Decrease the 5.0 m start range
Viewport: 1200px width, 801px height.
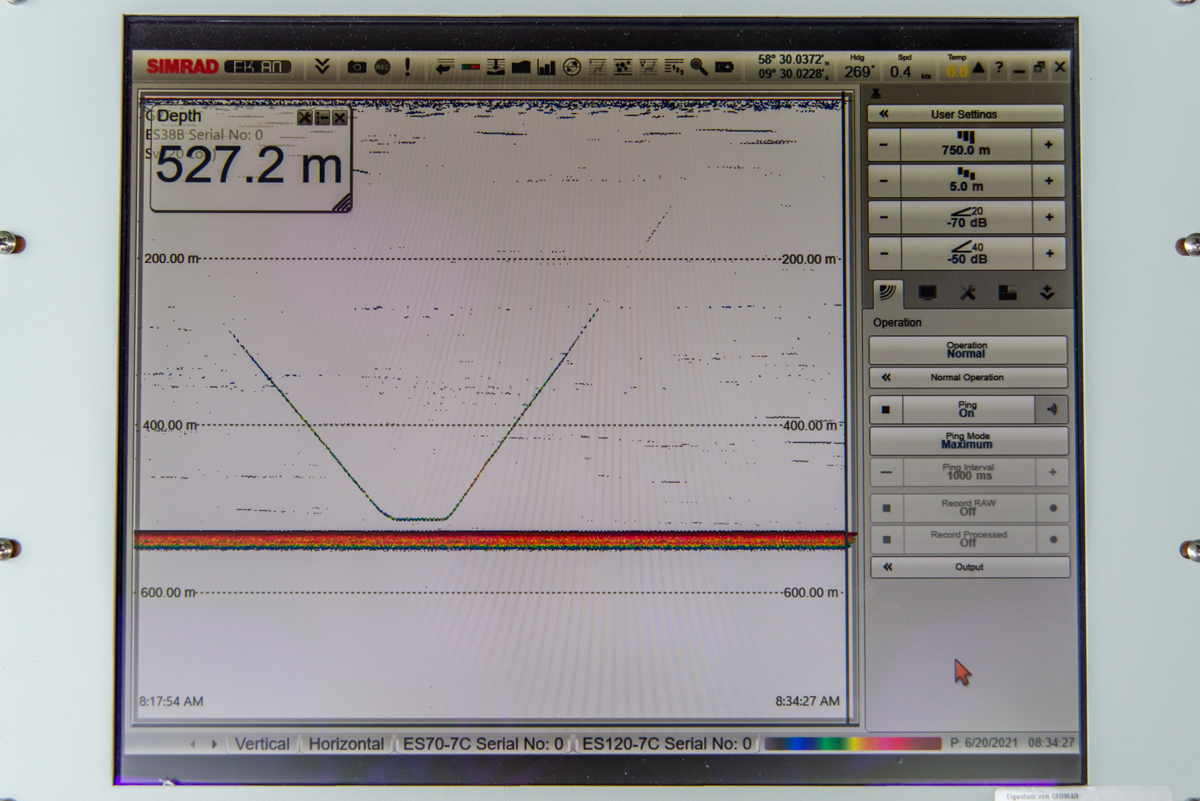click(884, 181)
